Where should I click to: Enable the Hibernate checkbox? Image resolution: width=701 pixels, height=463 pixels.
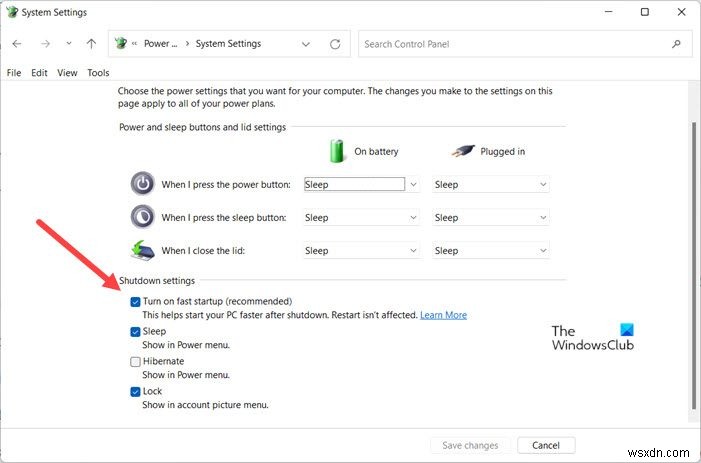click(x=135, y=361)
